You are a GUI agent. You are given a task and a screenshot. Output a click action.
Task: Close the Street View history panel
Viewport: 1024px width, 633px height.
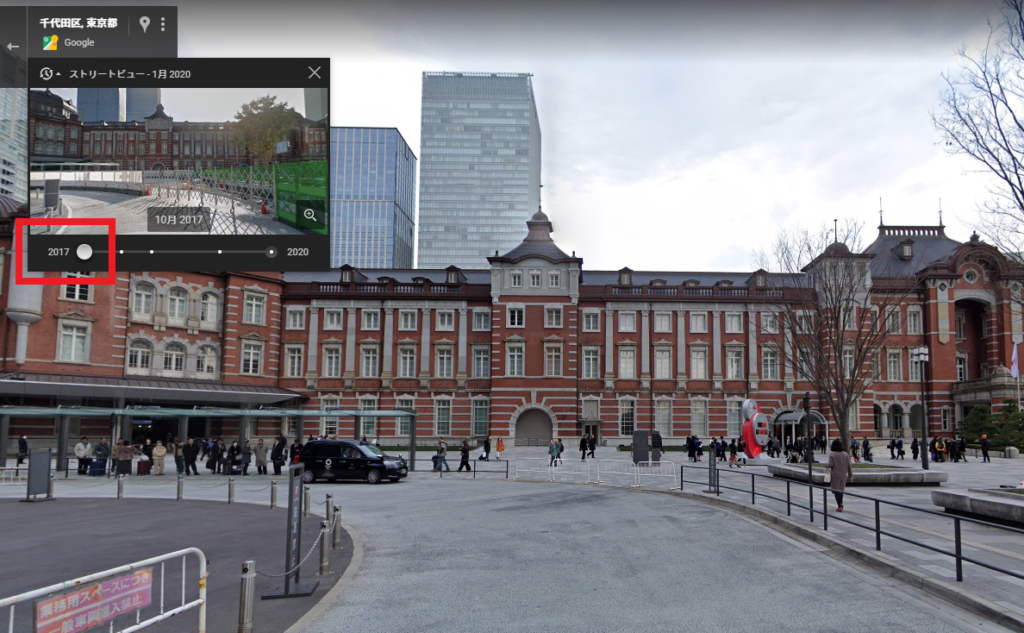314,72
